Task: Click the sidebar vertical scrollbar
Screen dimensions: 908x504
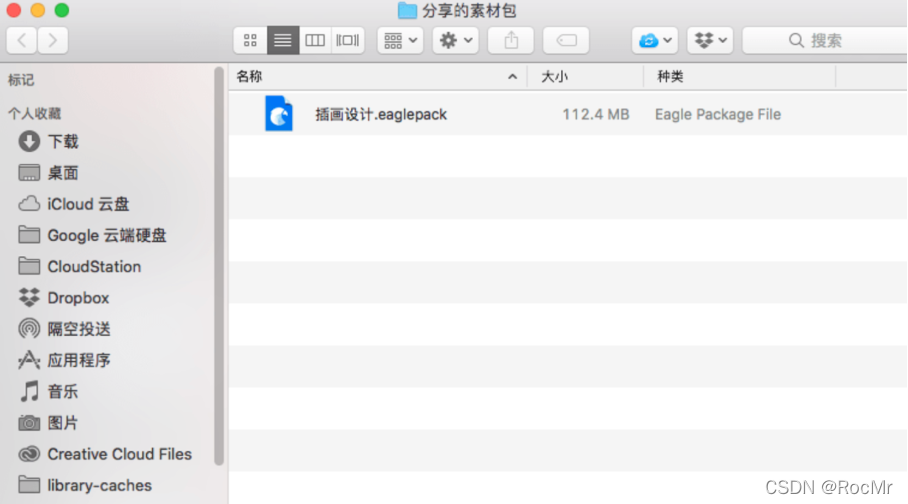Action: click(219, 266)
